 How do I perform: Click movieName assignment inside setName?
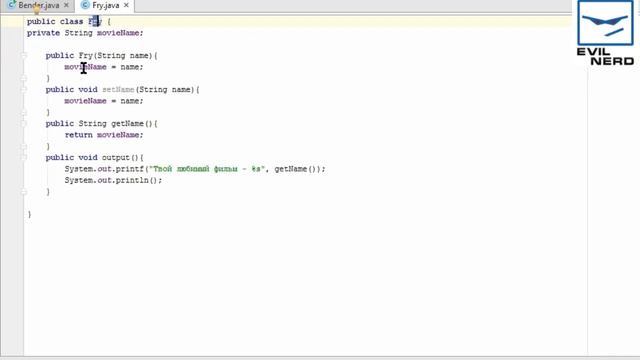click(x=104, y=101)
